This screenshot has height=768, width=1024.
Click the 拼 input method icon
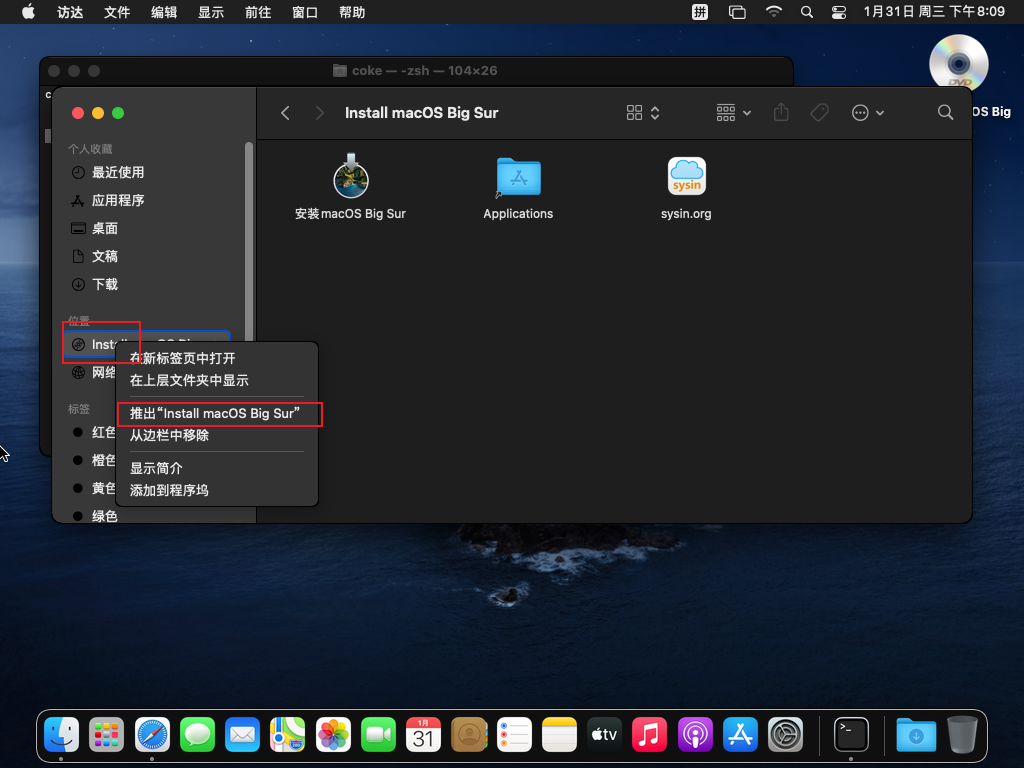coord(700,12)
